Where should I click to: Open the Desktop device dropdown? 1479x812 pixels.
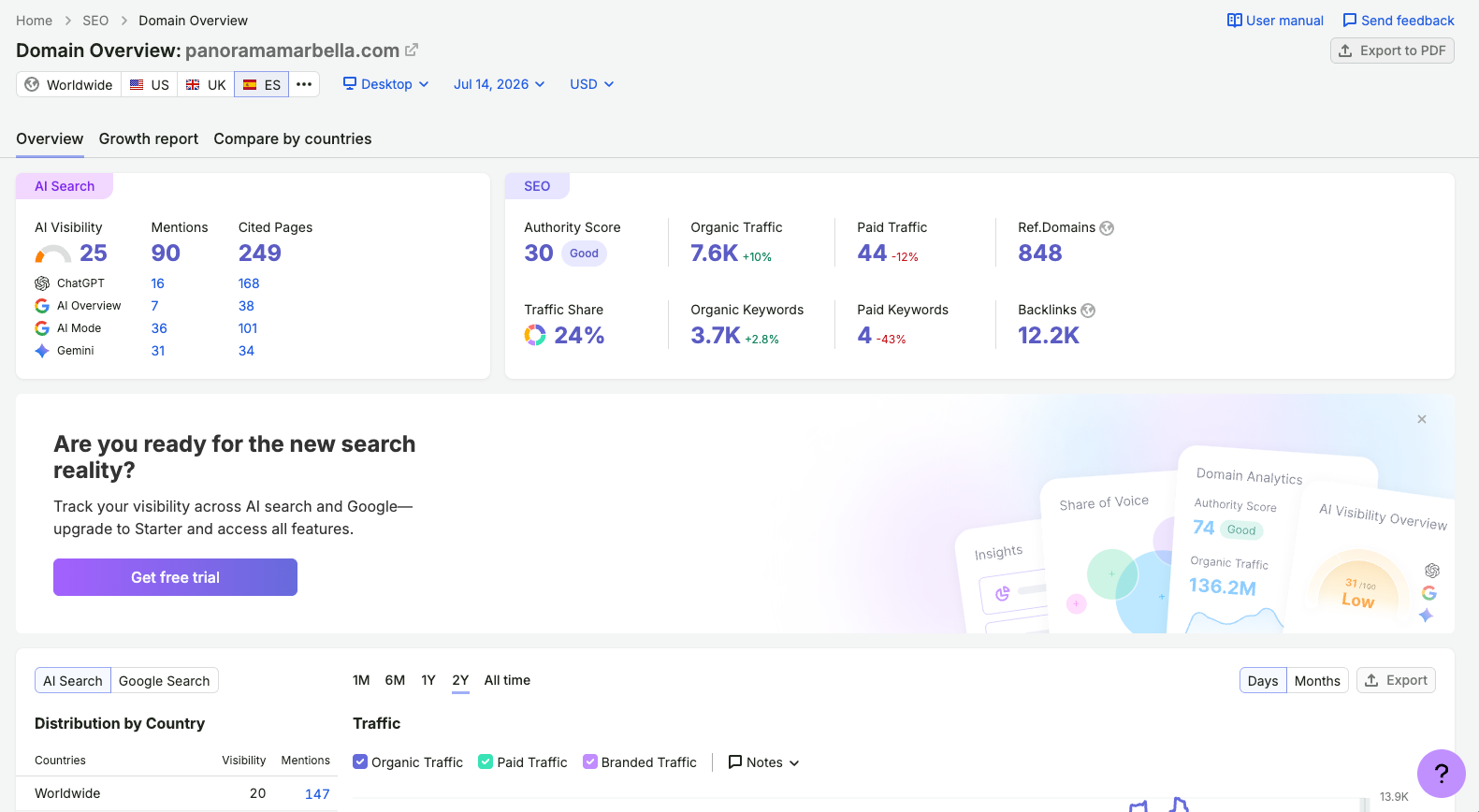point(385,84)
